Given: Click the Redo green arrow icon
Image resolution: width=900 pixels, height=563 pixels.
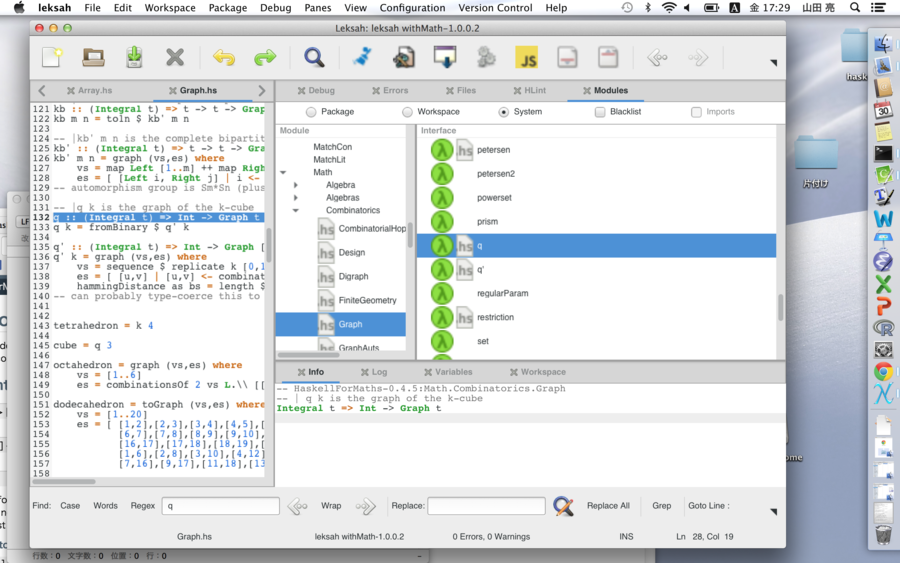Looking at the screenshot, I should click(265, 57).
